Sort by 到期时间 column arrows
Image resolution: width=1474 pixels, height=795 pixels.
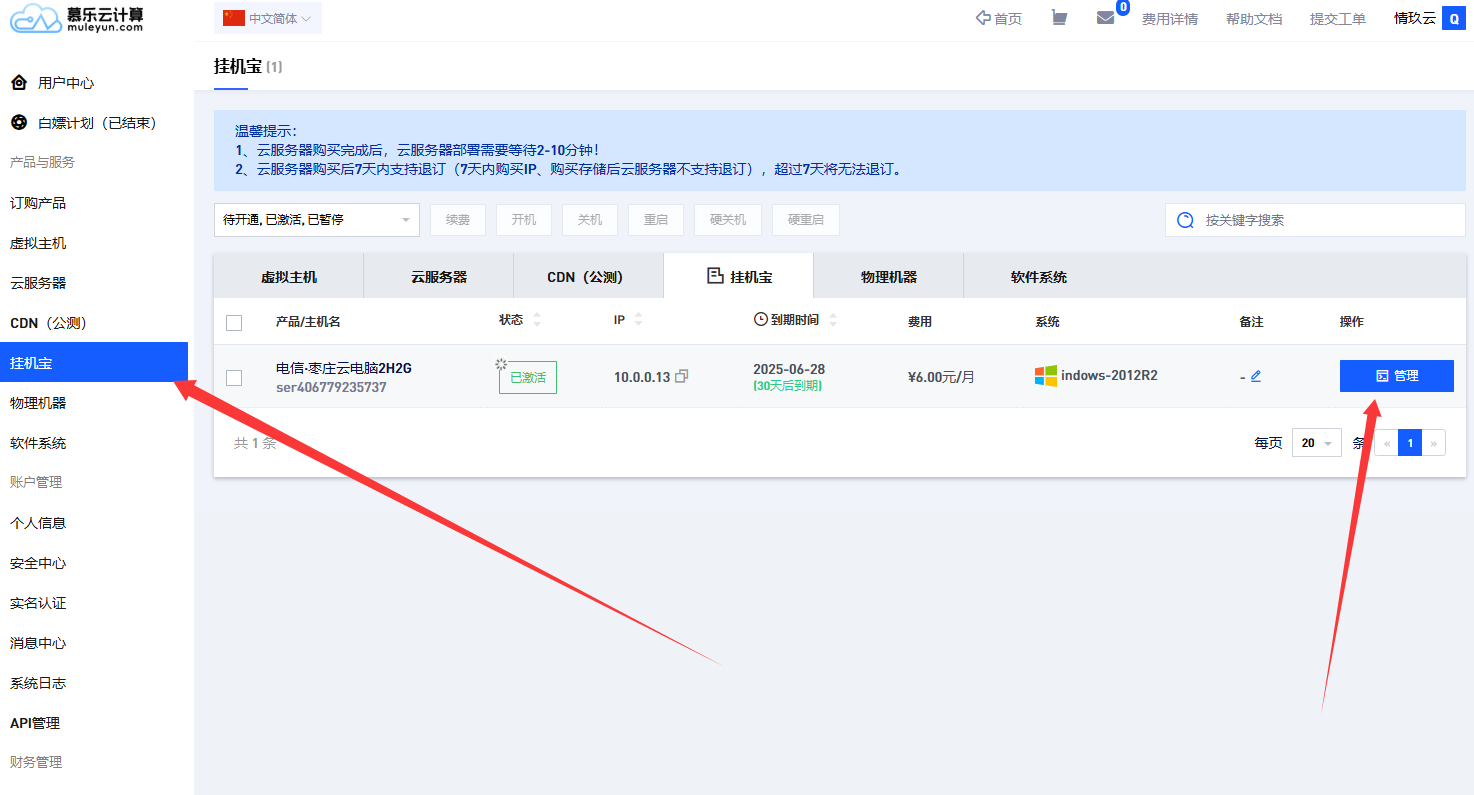click(833, 320)
